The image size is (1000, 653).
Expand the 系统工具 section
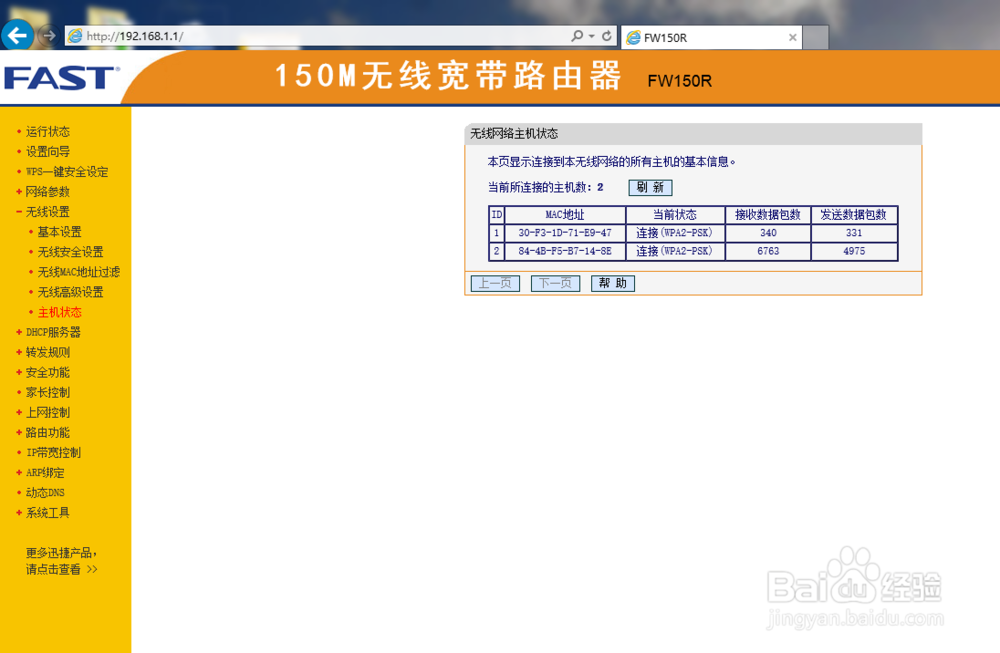(47, 512)
